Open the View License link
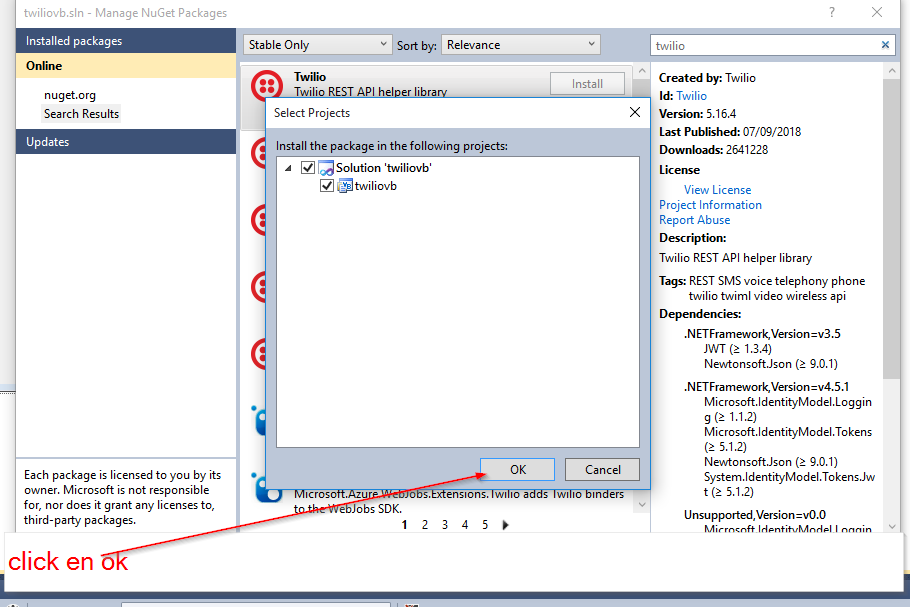Viewport: 910px width, 607px height. (717, 190)
